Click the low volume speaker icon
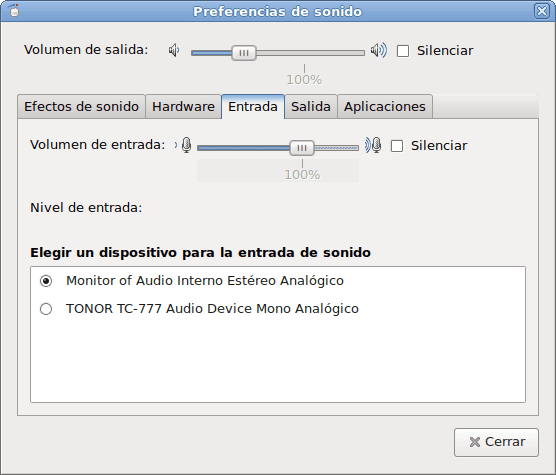 coord(174,51)
